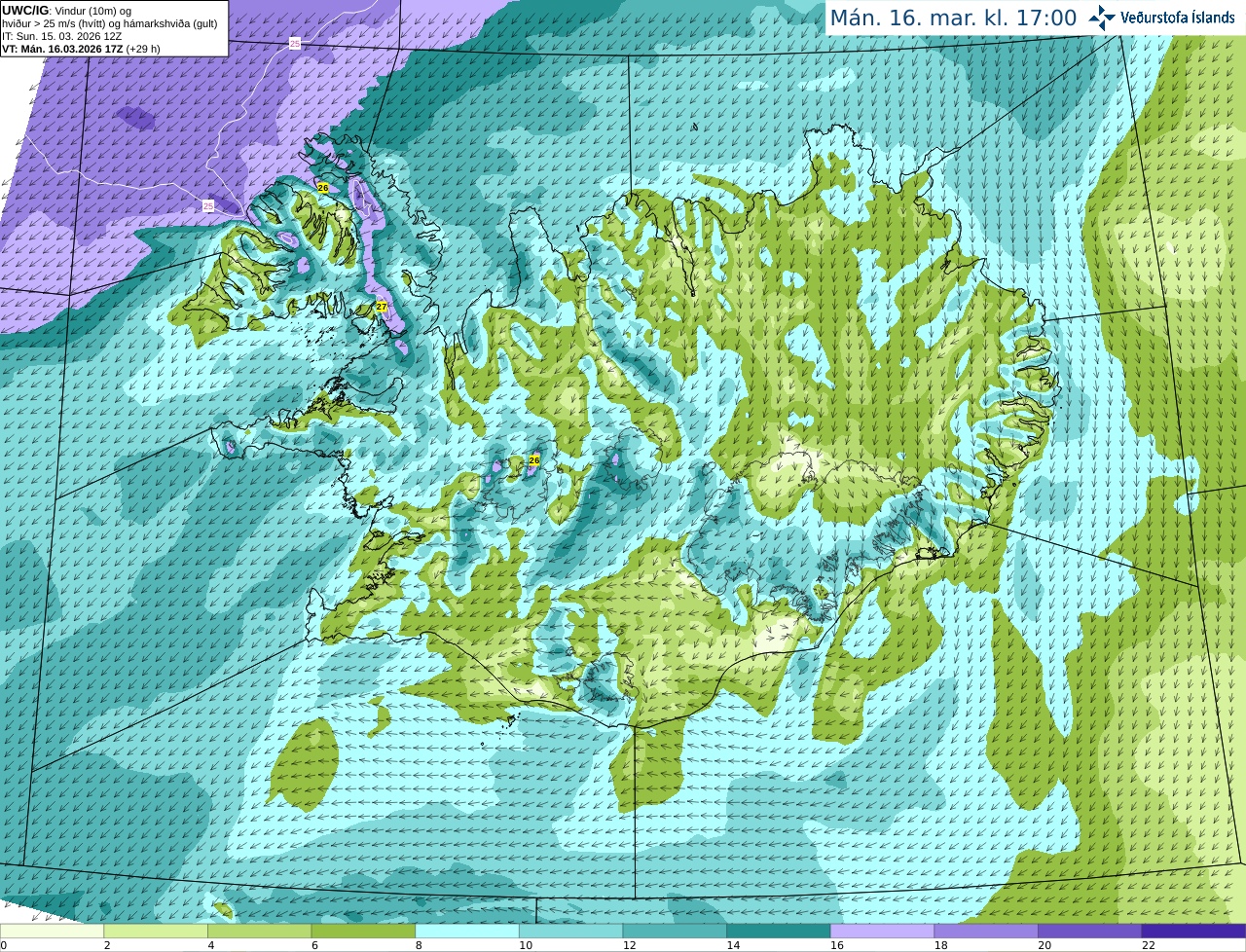Select the date header Mán. 16. mar. kl. 17:00
Viewport: 1246px width, 952px height.
coord(953,18)
